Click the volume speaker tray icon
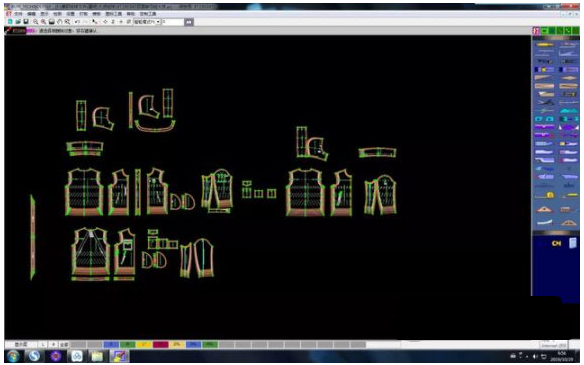 535,357
